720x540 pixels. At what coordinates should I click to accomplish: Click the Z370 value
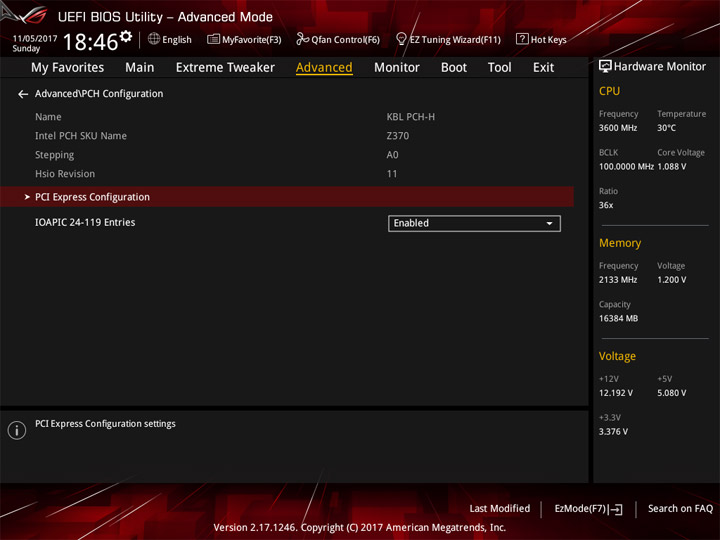(398, 136)
